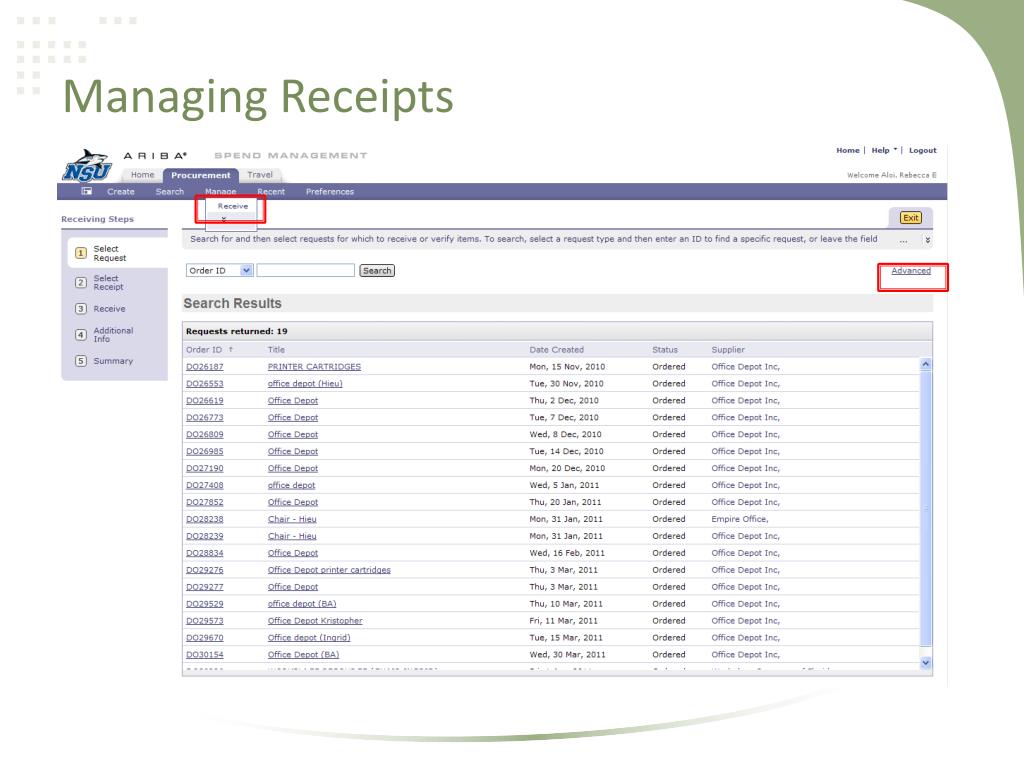Open Office Depot printer cartridges link
Screen dimensions: 1024x768
click(x=329, y=571)
